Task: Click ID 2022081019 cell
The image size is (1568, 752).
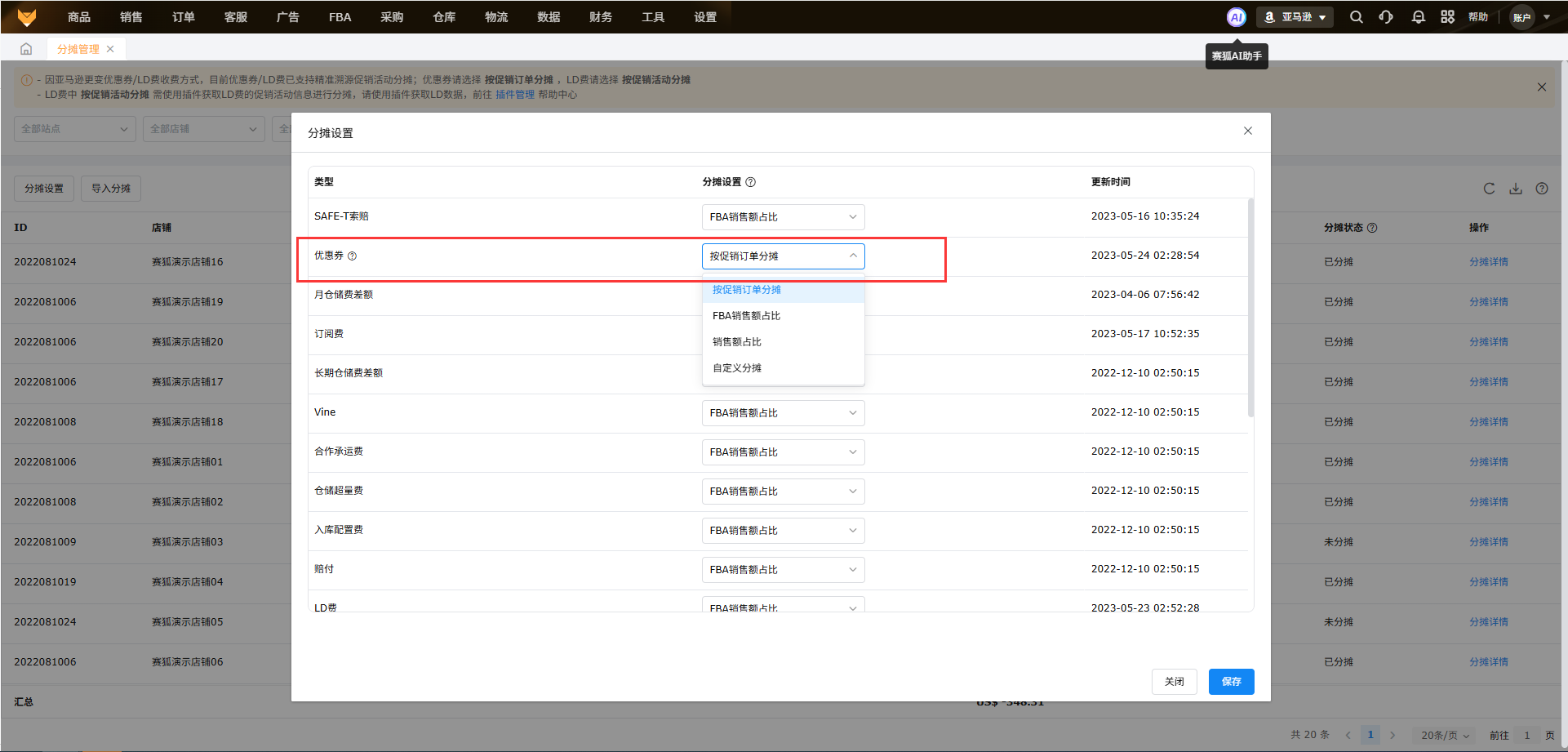Action: pyautogui.click(x=45, y=582)
